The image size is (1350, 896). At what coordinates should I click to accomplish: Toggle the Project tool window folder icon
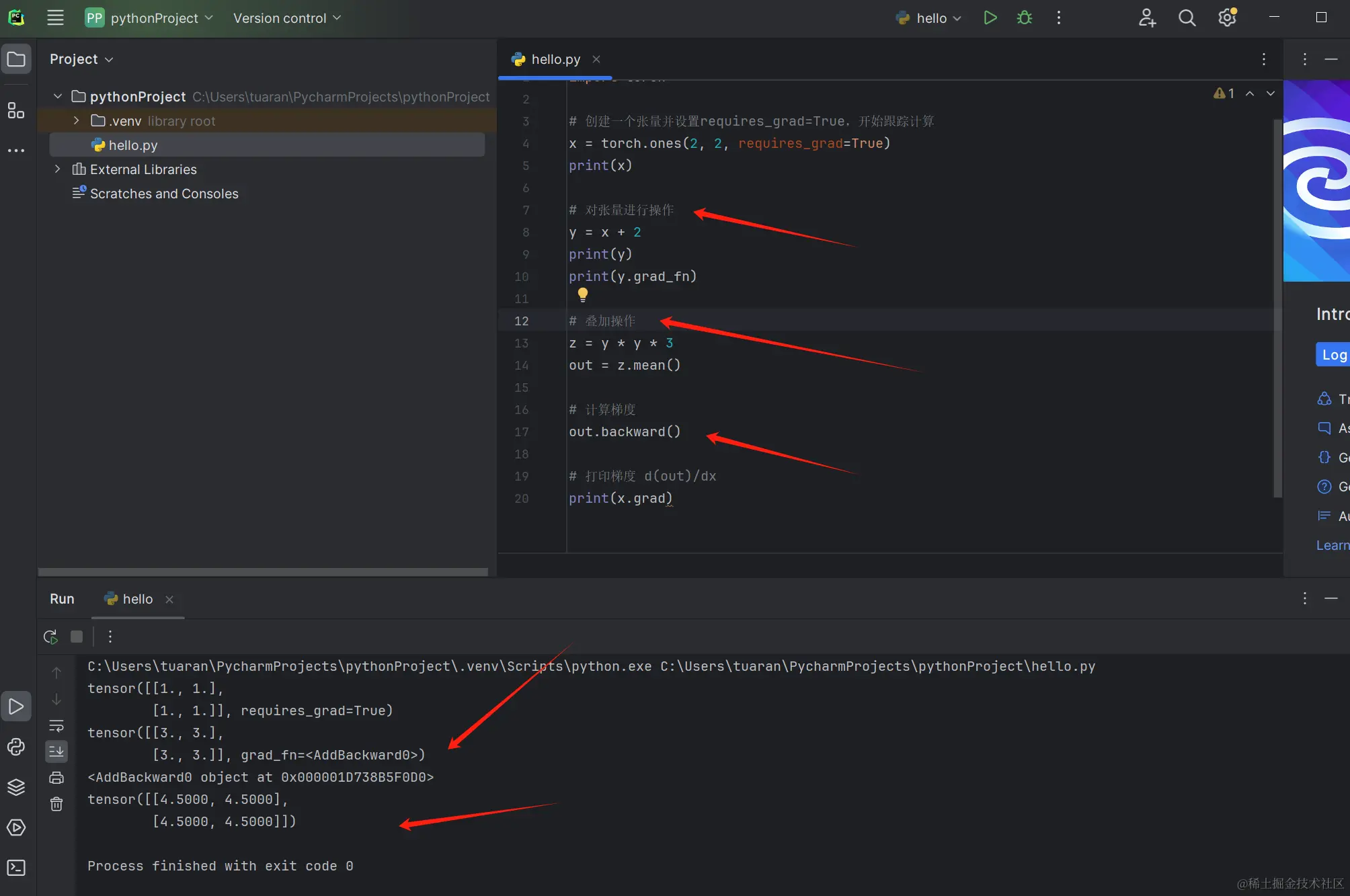16,59
